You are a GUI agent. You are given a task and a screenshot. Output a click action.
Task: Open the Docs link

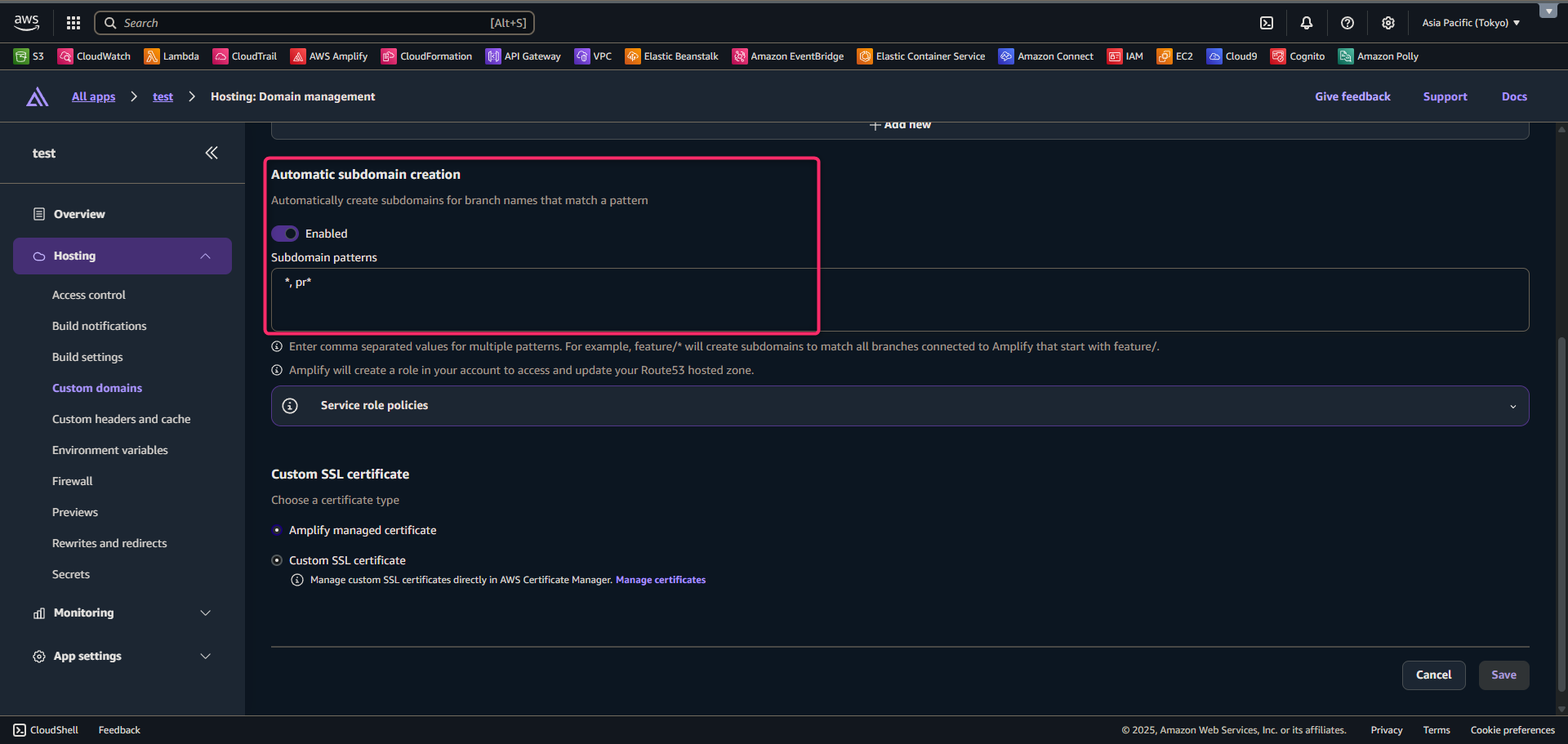1514,96
